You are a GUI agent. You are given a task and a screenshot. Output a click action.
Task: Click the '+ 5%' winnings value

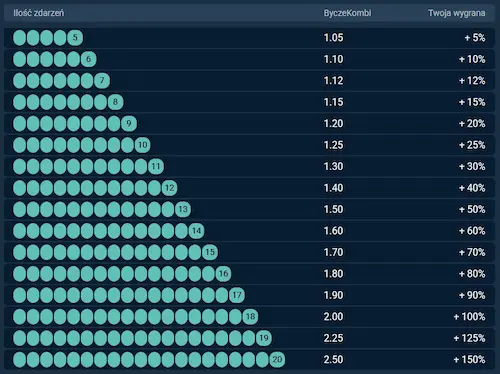(x=475, y=38)
